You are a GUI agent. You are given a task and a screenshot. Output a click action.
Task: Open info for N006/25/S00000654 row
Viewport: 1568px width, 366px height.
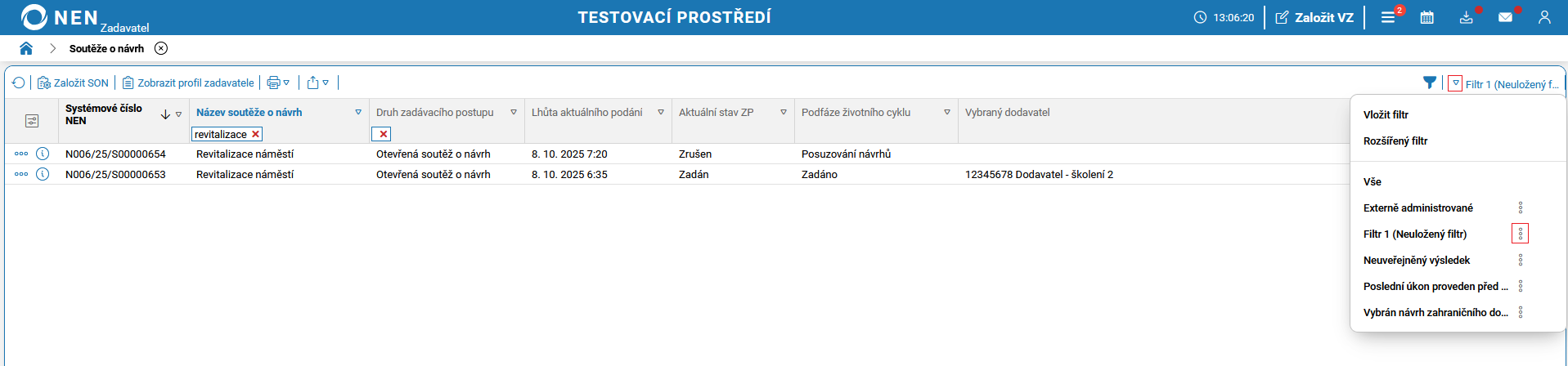click(x=43, y=154)
